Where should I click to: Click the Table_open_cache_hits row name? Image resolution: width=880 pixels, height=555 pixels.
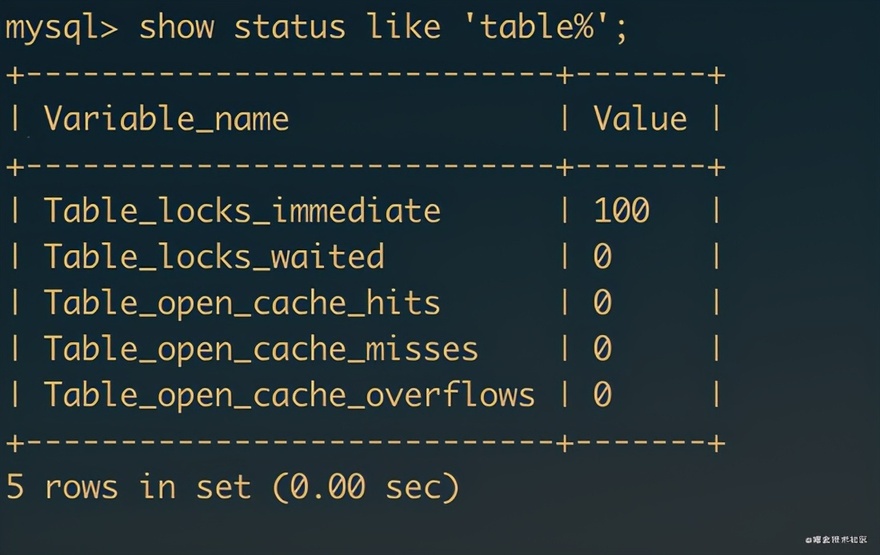(242, 304)
